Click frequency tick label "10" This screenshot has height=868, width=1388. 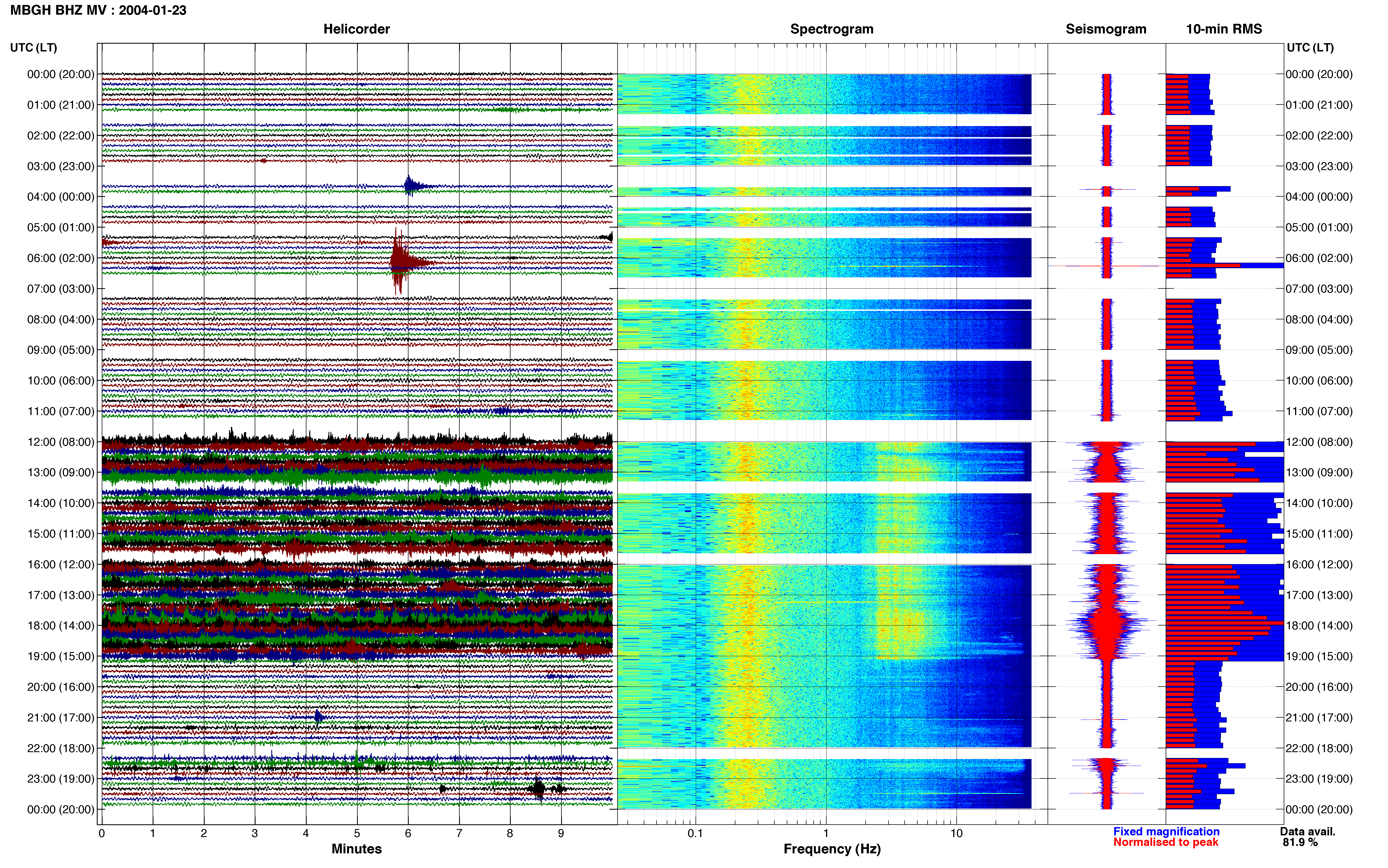pyautogui.click(x=956, y=833)
